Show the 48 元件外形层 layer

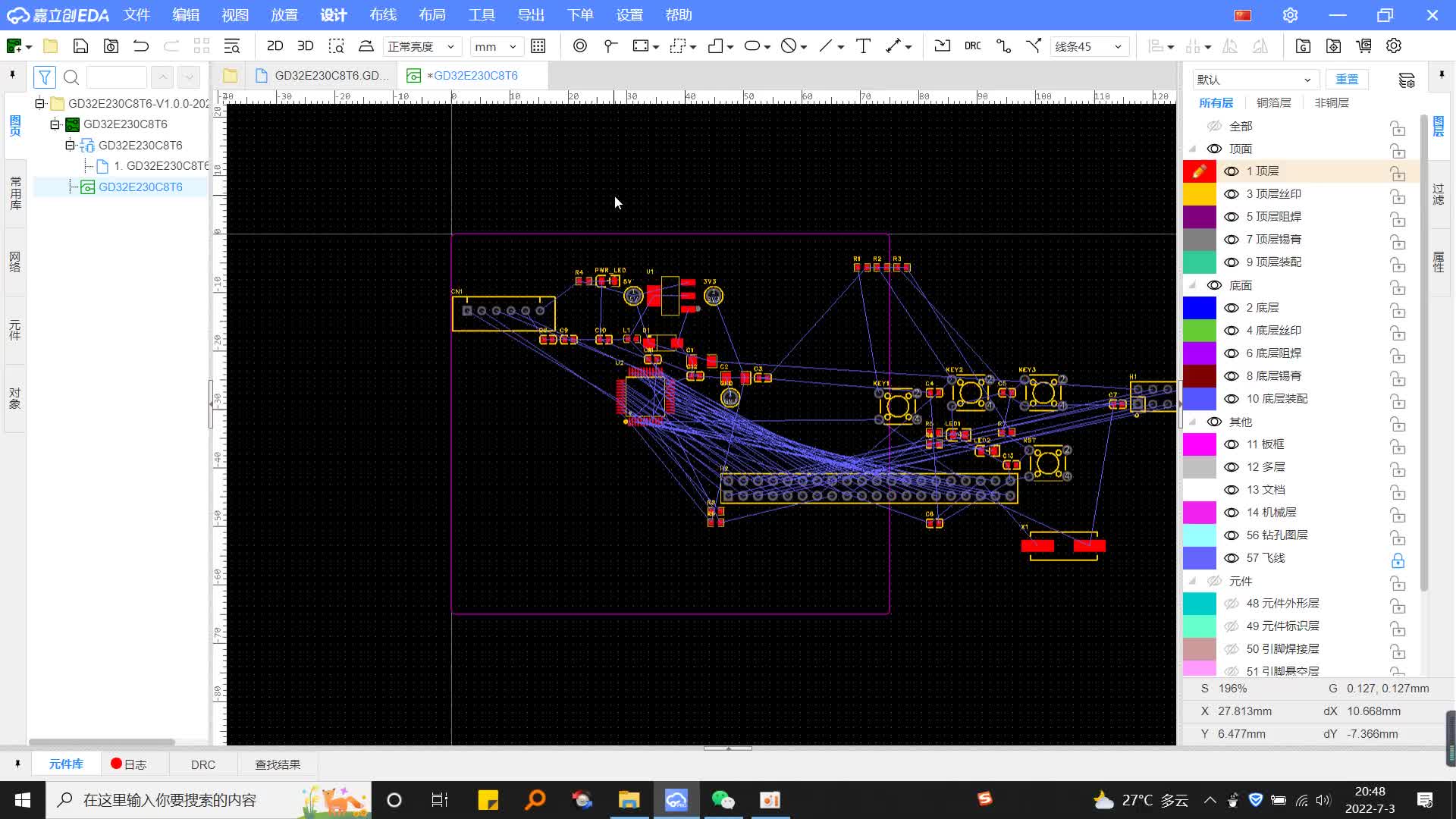(x=1232, y=604)
